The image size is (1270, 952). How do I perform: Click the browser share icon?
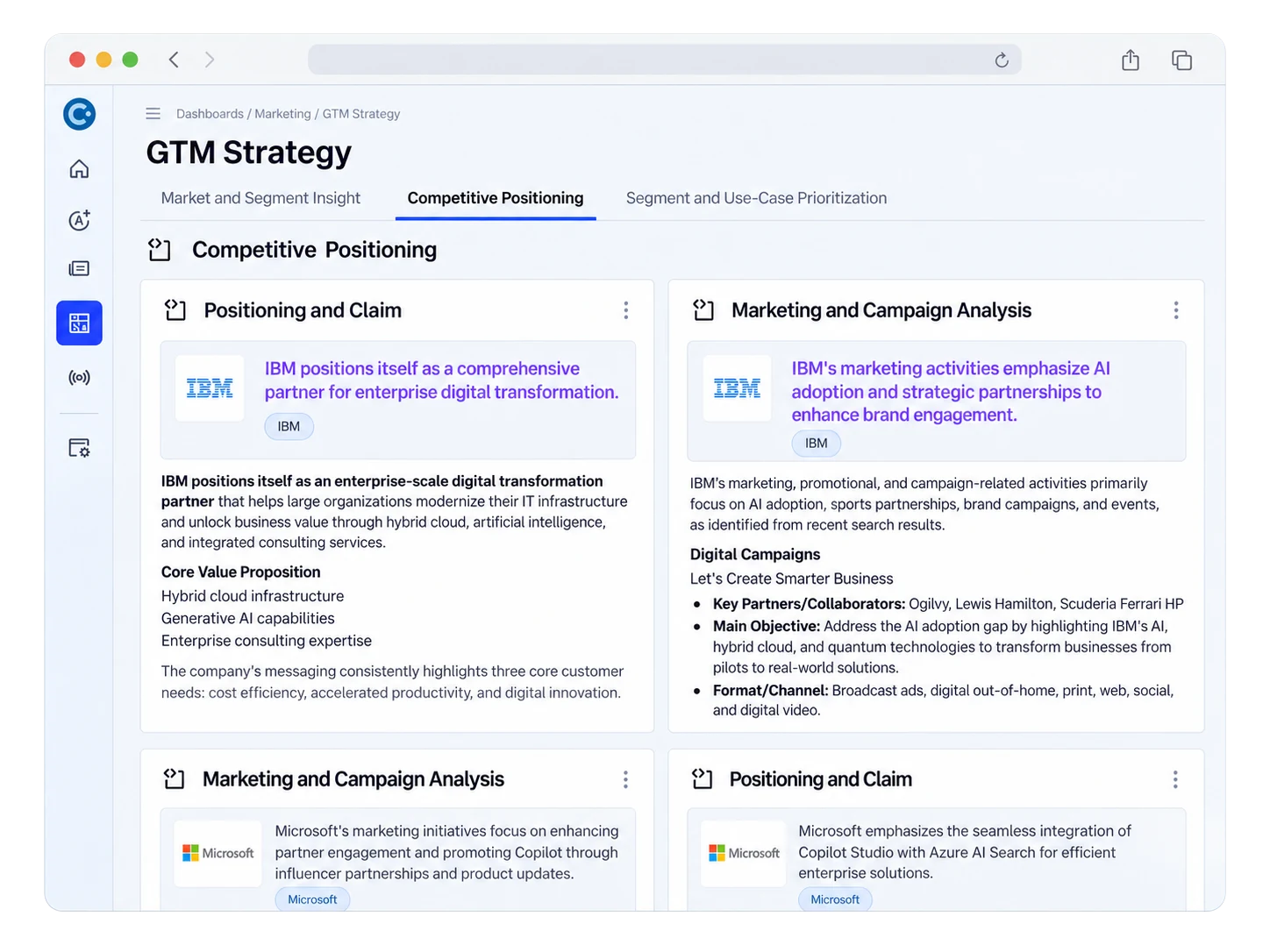[x=1131, y=60]
